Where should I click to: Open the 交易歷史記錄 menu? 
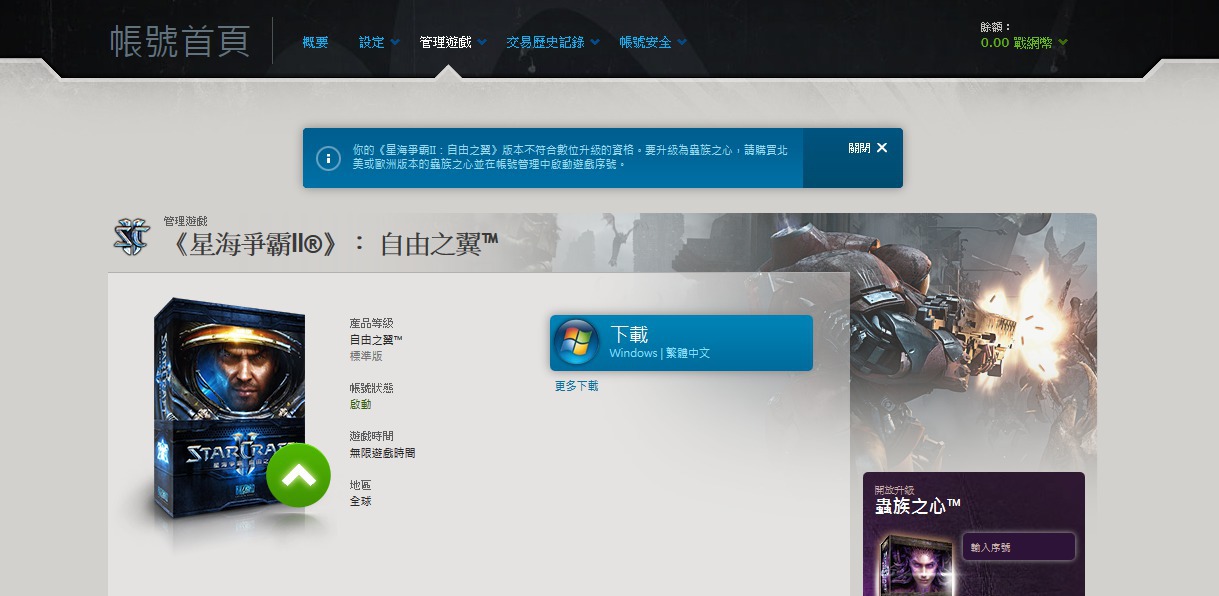click(545, 42)
